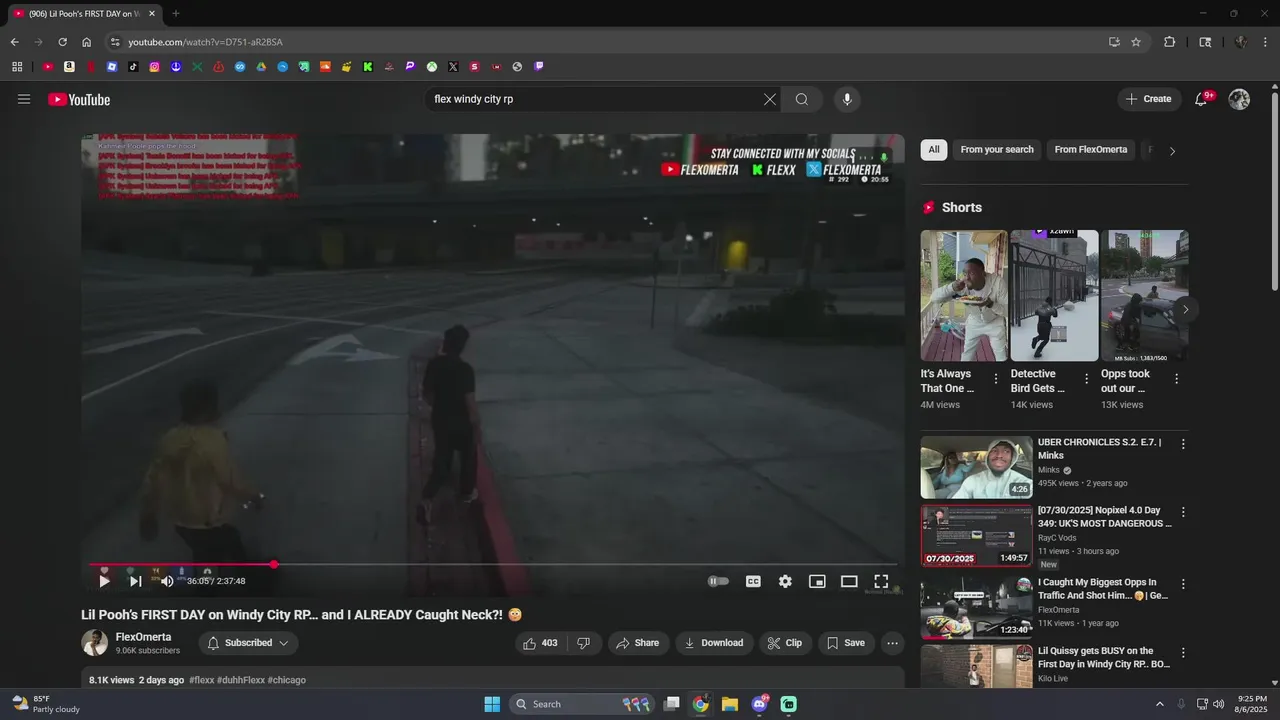1280x720 pixels.
Task: Share the video
Action: click(x=637, y=643)
